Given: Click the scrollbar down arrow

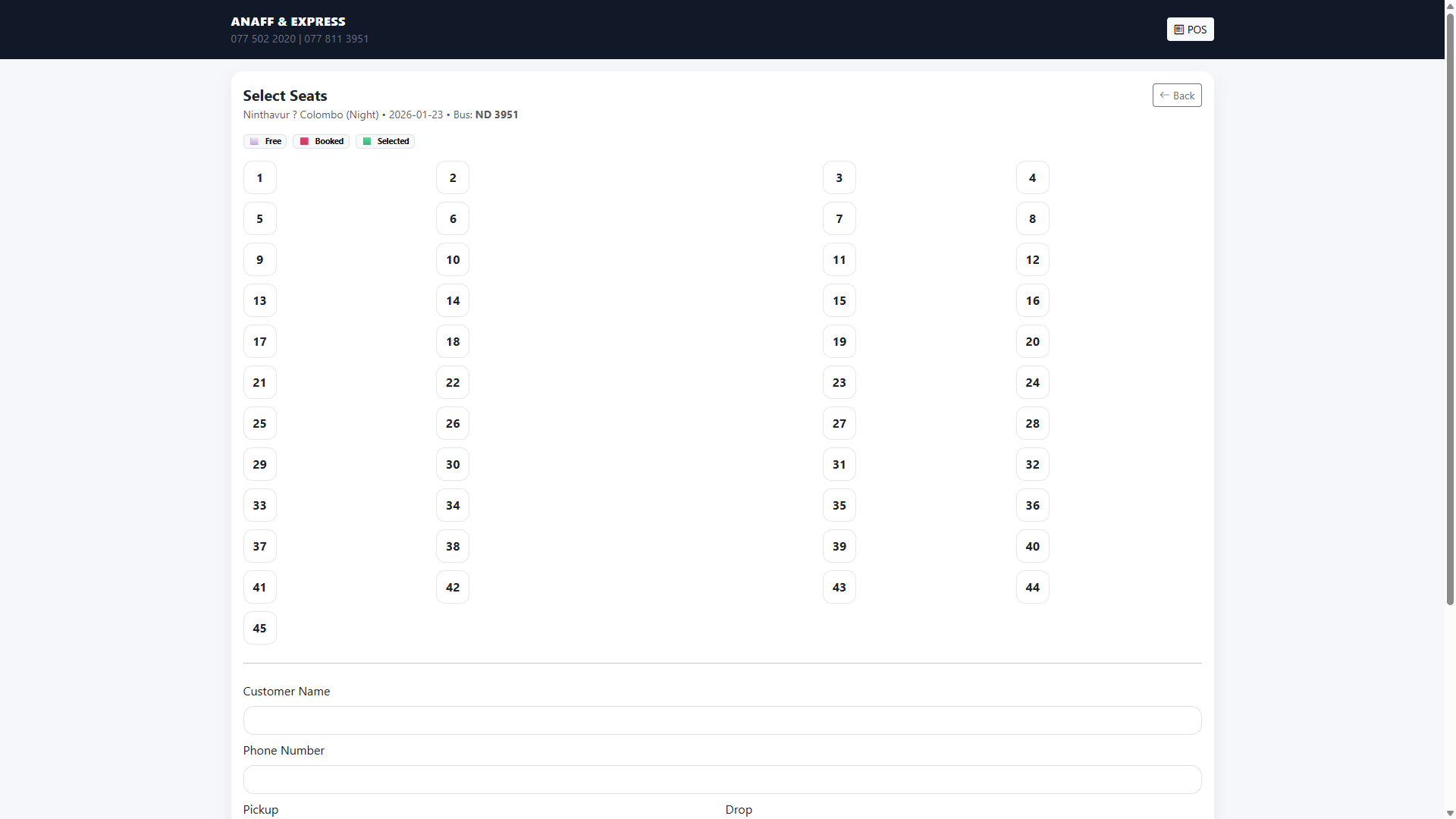Looking at the screenshot, I should (1450, 813).
